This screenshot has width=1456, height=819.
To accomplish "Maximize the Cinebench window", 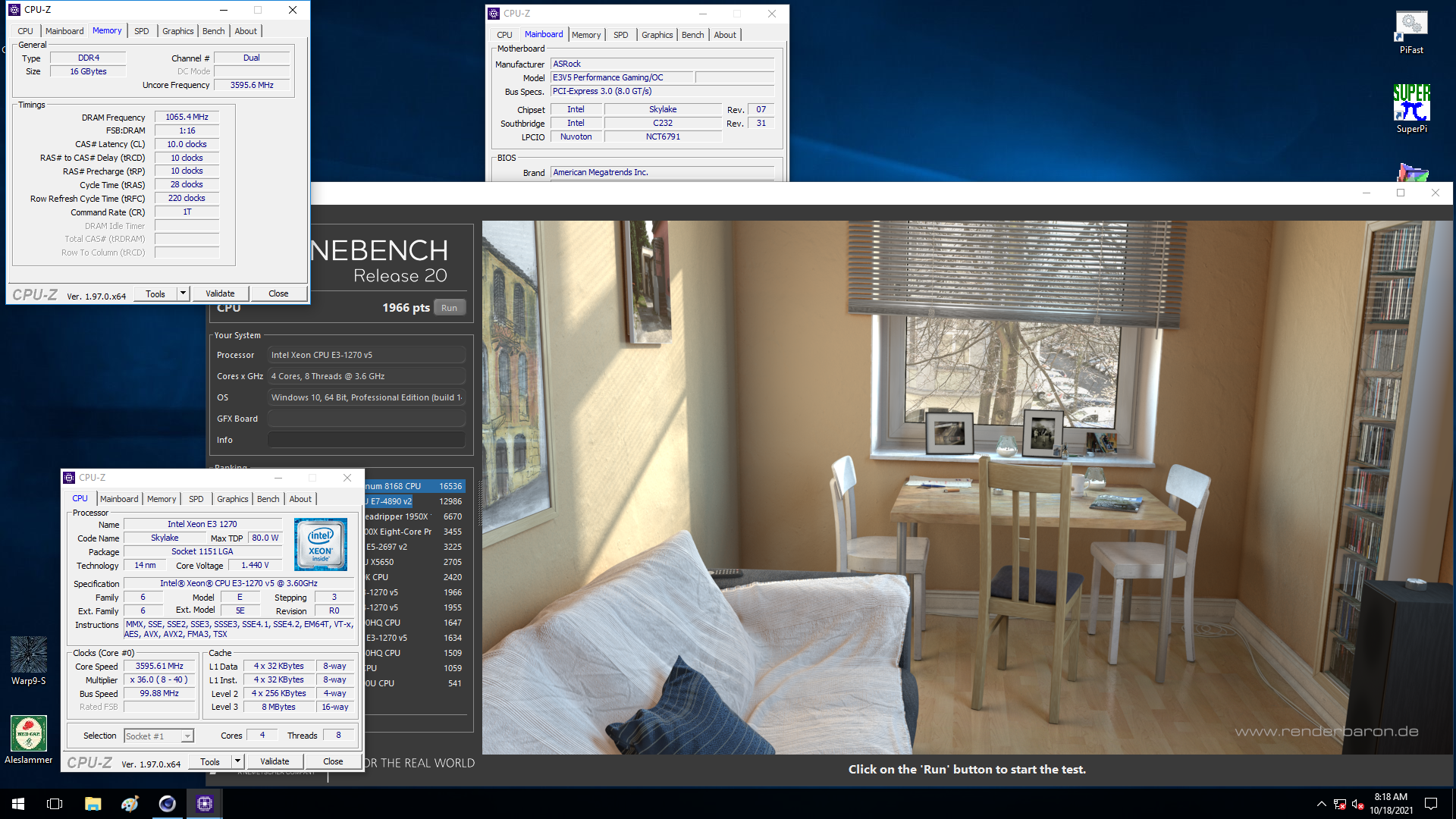I will (x=1401, y=193).
